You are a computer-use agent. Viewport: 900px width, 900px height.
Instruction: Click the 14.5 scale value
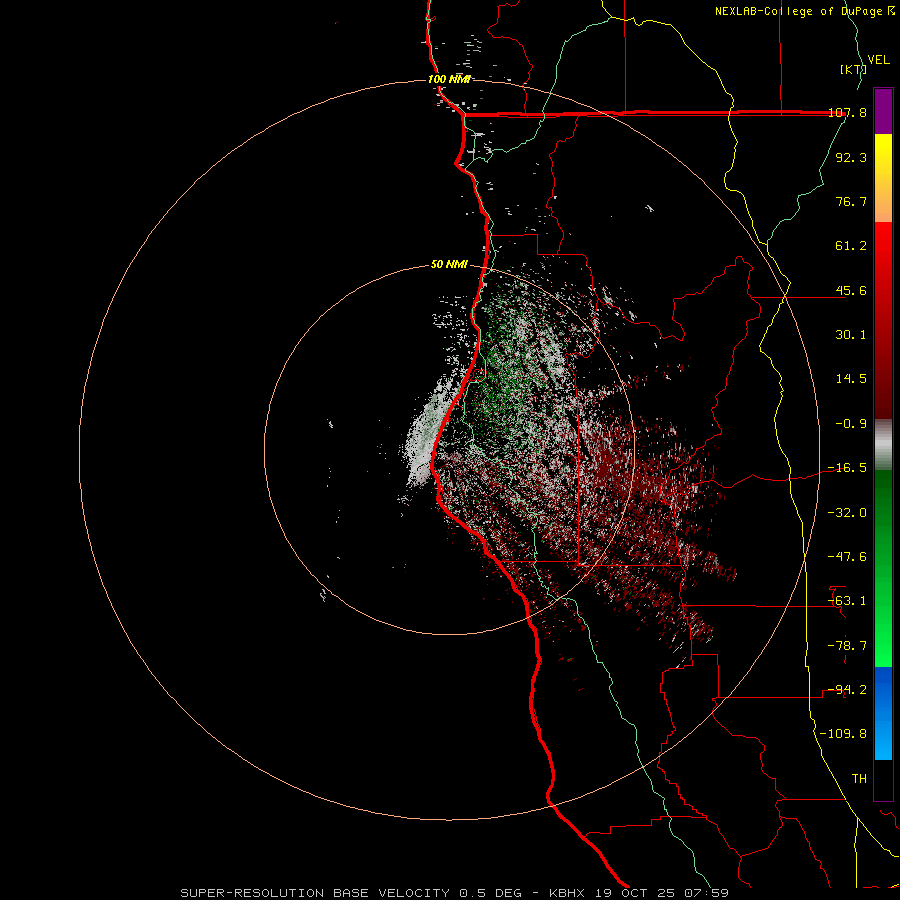tap(851, 379)
